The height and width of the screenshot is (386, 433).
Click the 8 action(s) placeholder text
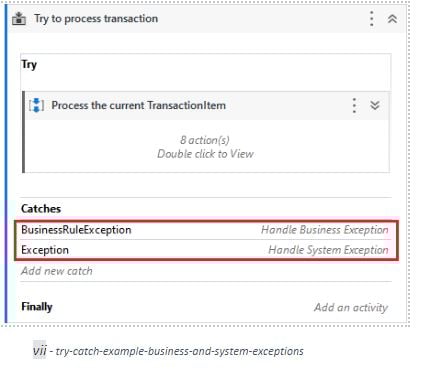(205, 140)
